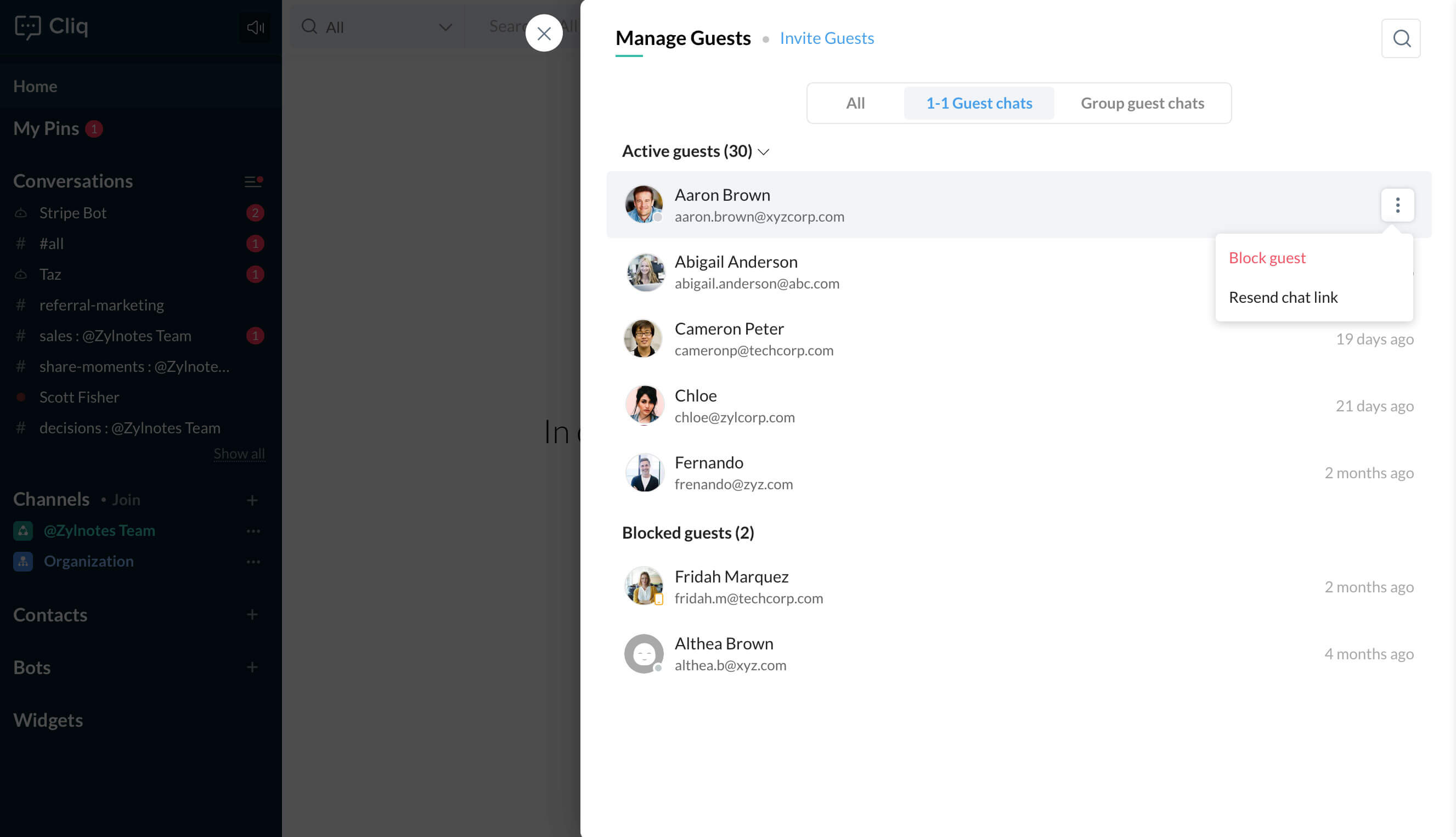Click the My Pins notification badge
1456x837 pixels.
pyautogui.click(x=94, y=129)
